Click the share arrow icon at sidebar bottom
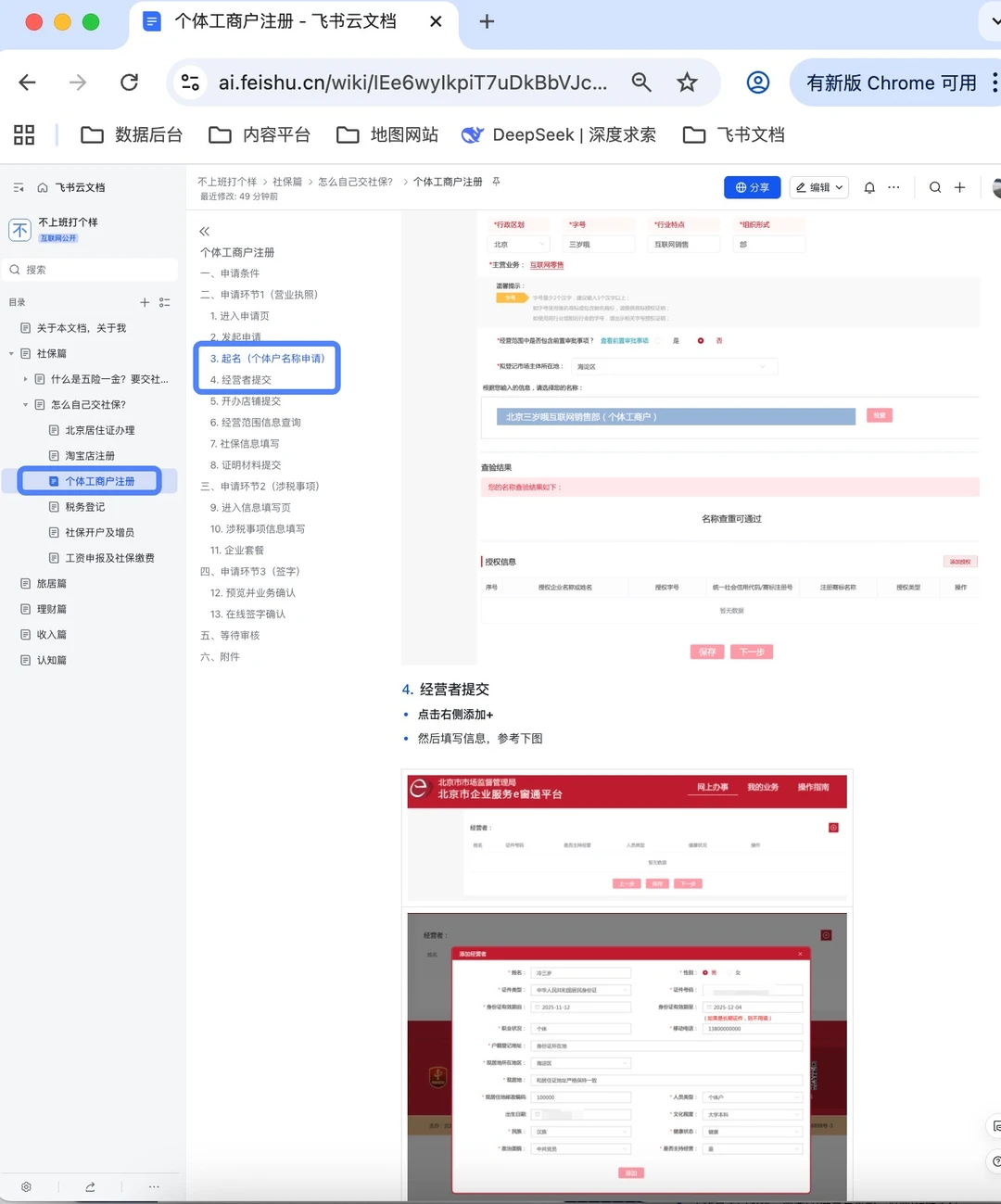 [90, 1186]
